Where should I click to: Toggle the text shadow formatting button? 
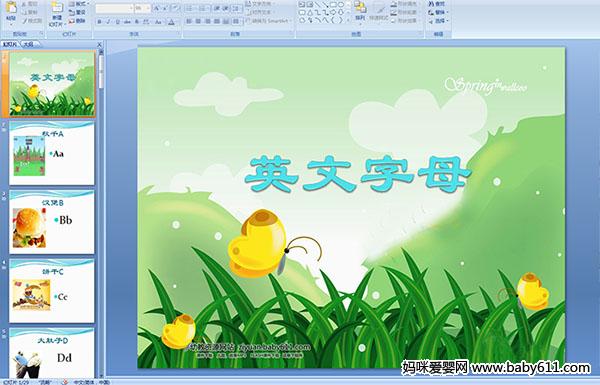(137, 22)
